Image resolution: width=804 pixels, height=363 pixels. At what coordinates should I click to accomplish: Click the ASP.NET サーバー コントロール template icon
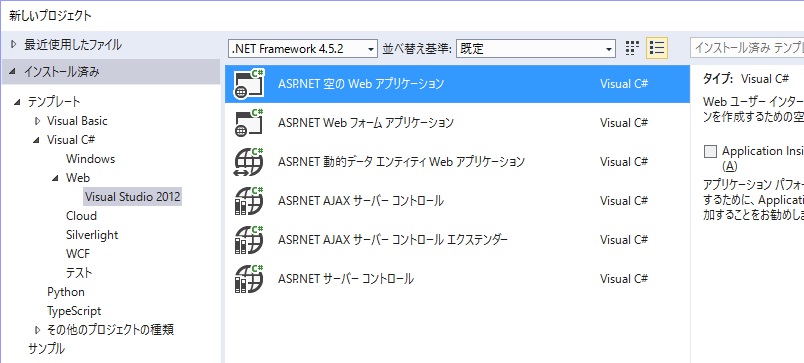[249, 278]
